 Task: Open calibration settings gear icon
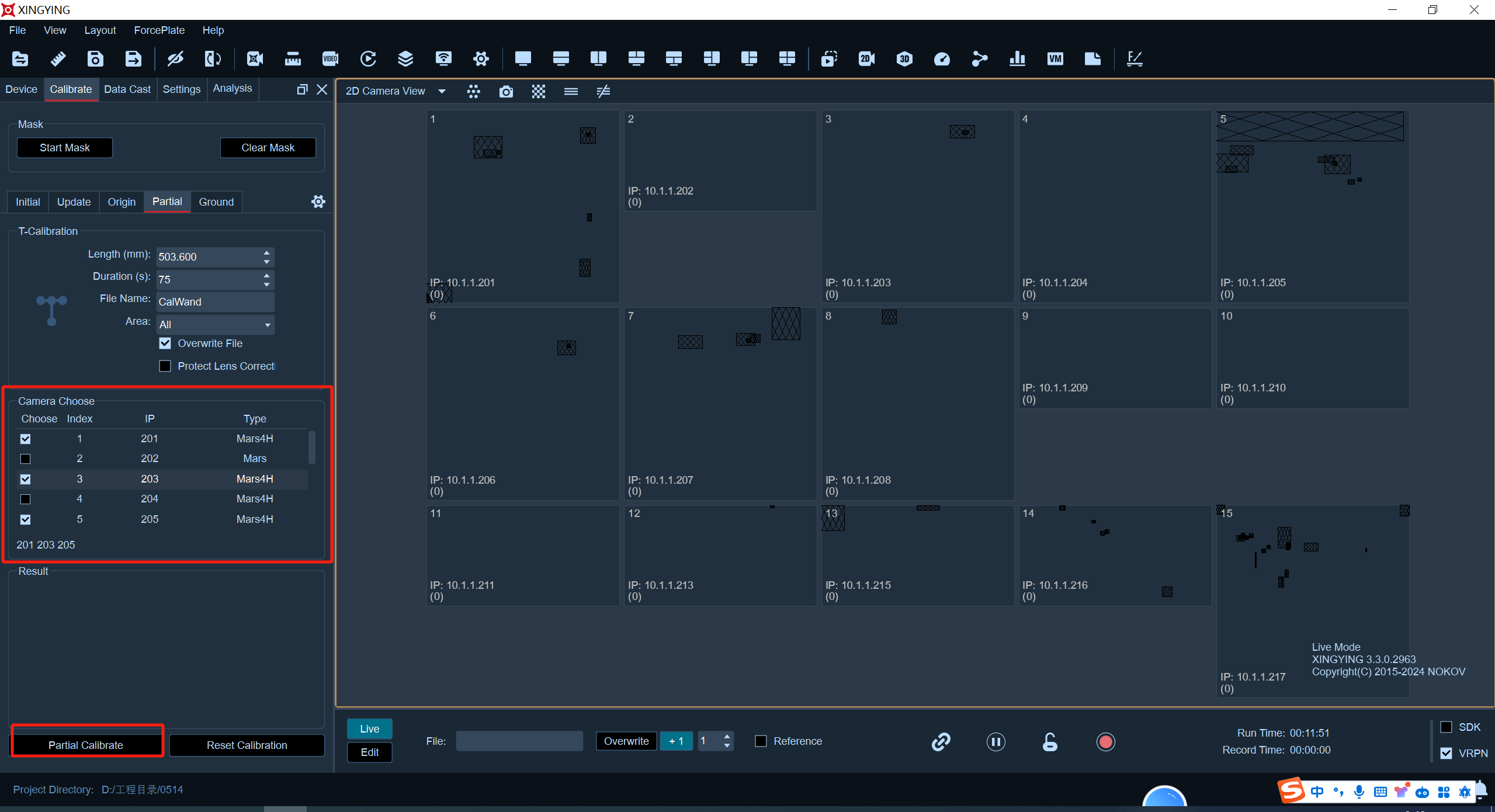(318, 202)
